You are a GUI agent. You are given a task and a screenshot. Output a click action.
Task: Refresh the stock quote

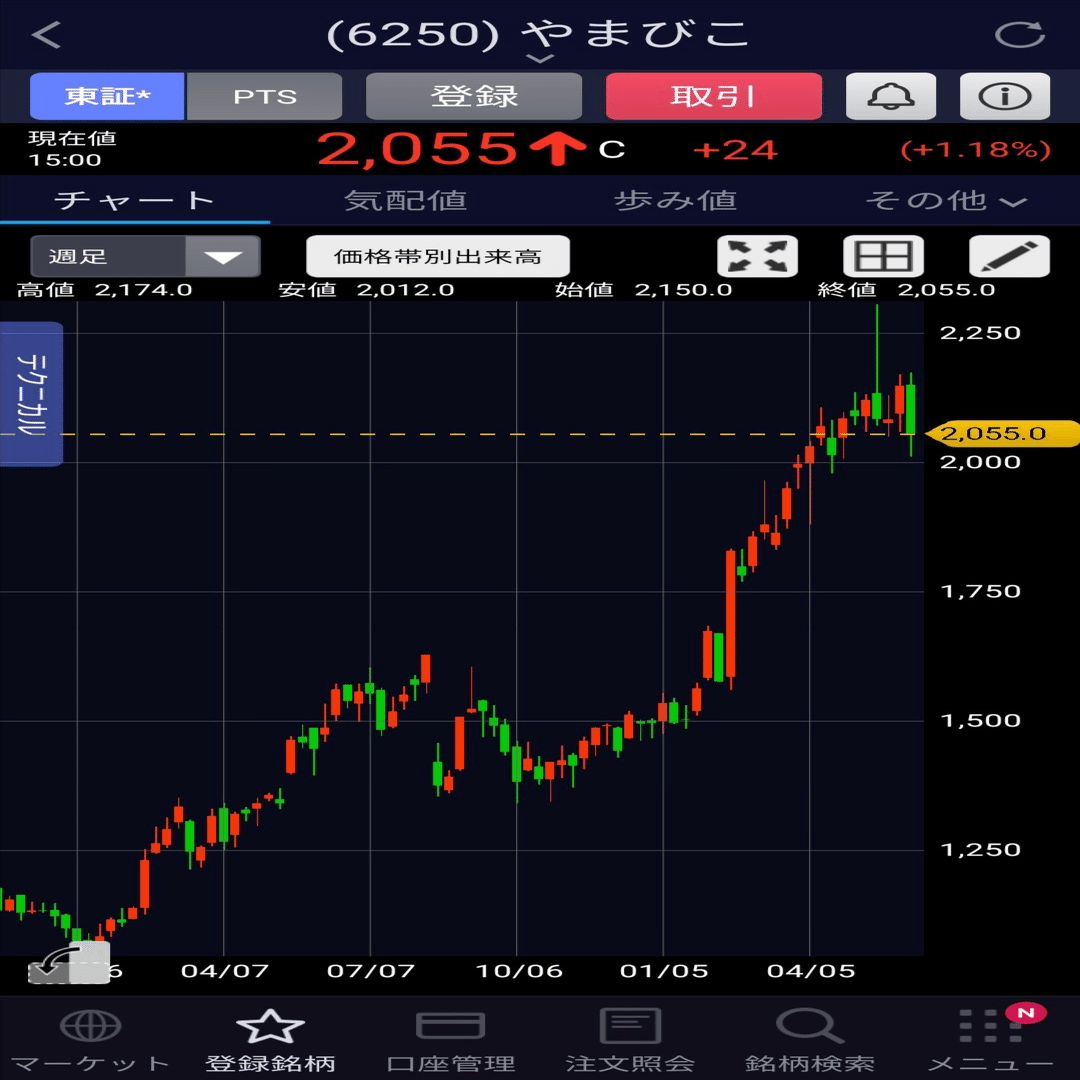point(1019,34)
